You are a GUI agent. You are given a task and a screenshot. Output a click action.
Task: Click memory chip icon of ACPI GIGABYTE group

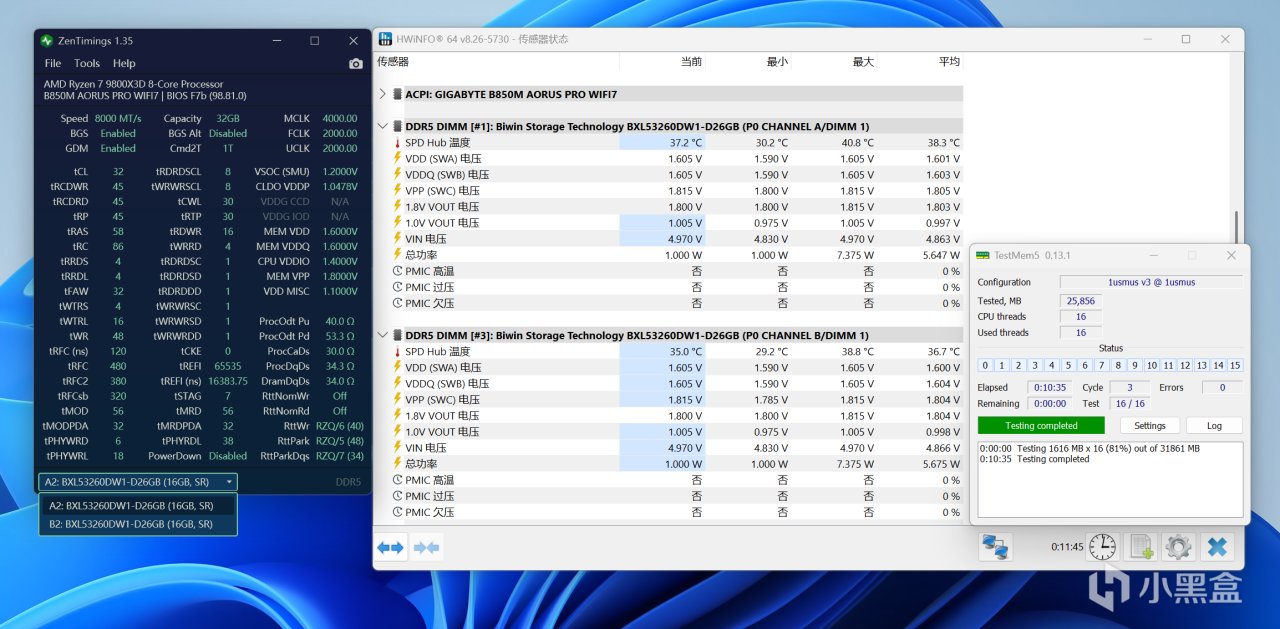point(397,95)
